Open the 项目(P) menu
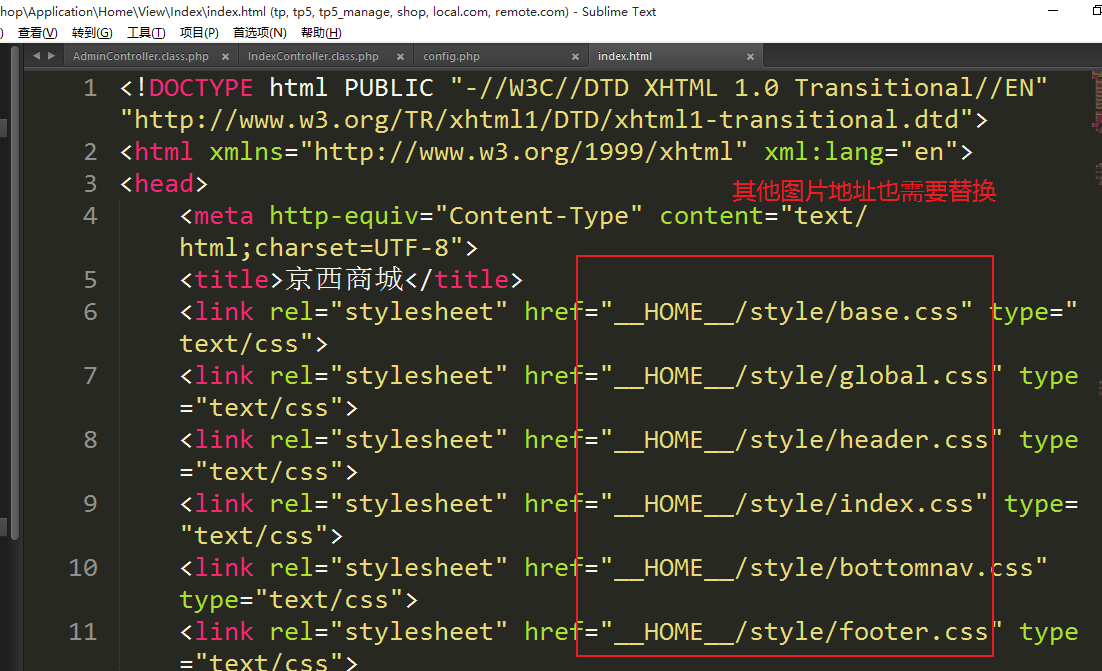The height and width of the screenshot is (671, 1102). (199, 33)
